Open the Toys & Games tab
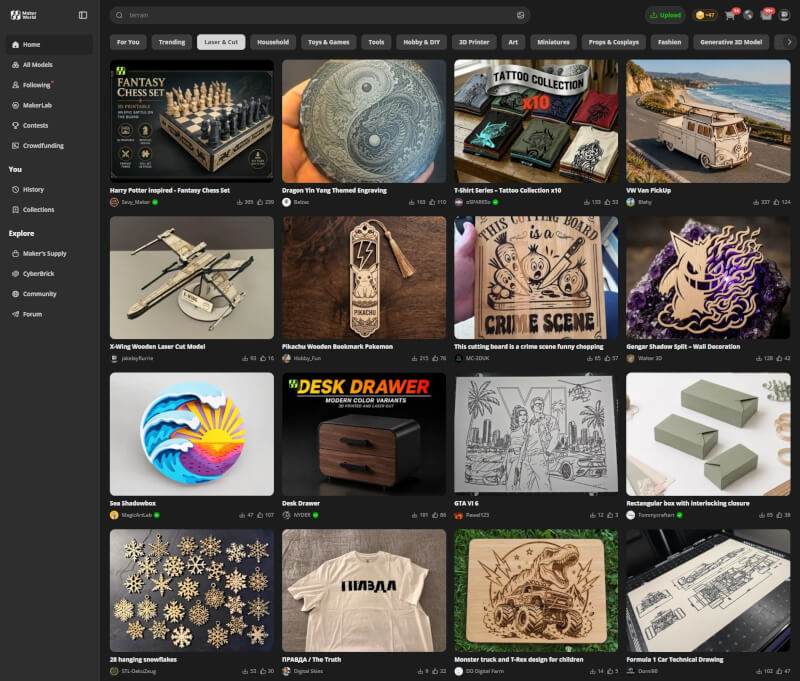 [x=329, y=42]
